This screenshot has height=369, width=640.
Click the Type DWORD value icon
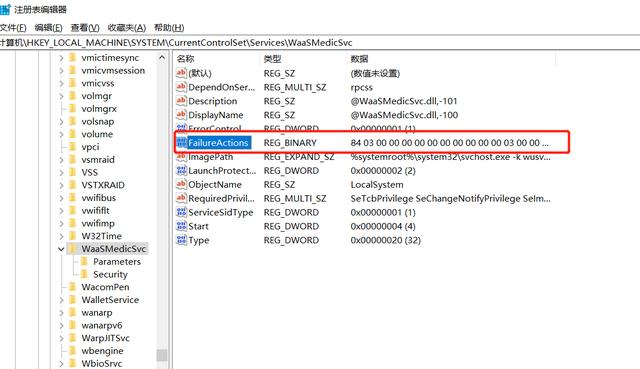point(181,240)
